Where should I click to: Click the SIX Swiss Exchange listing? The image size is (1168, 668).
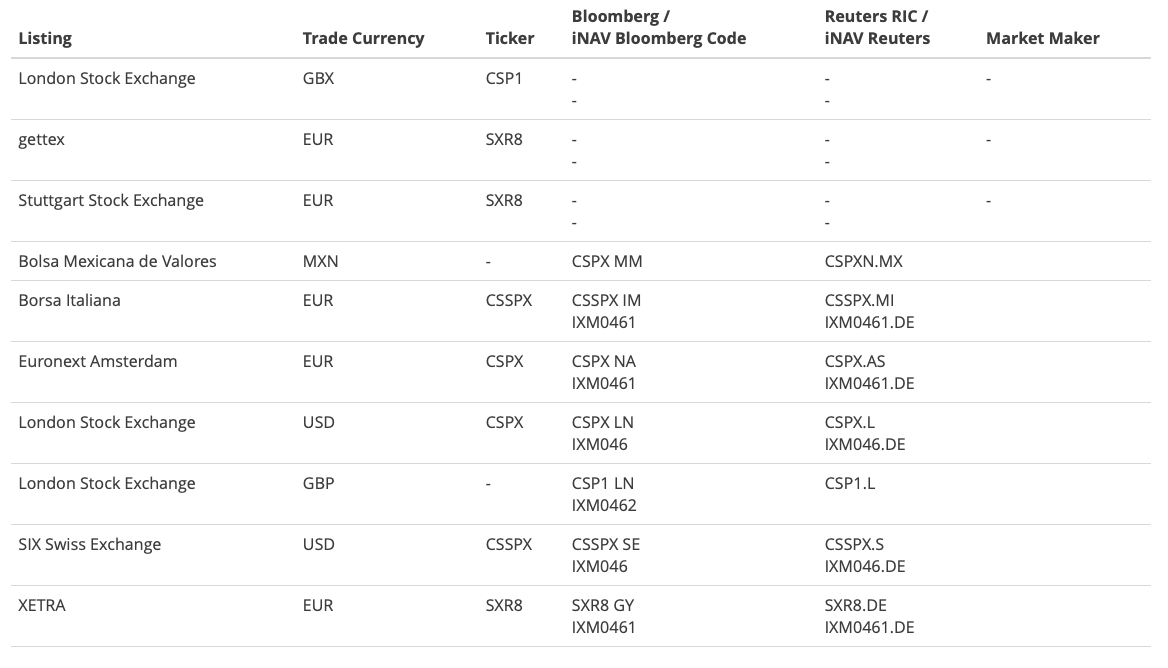89,544
